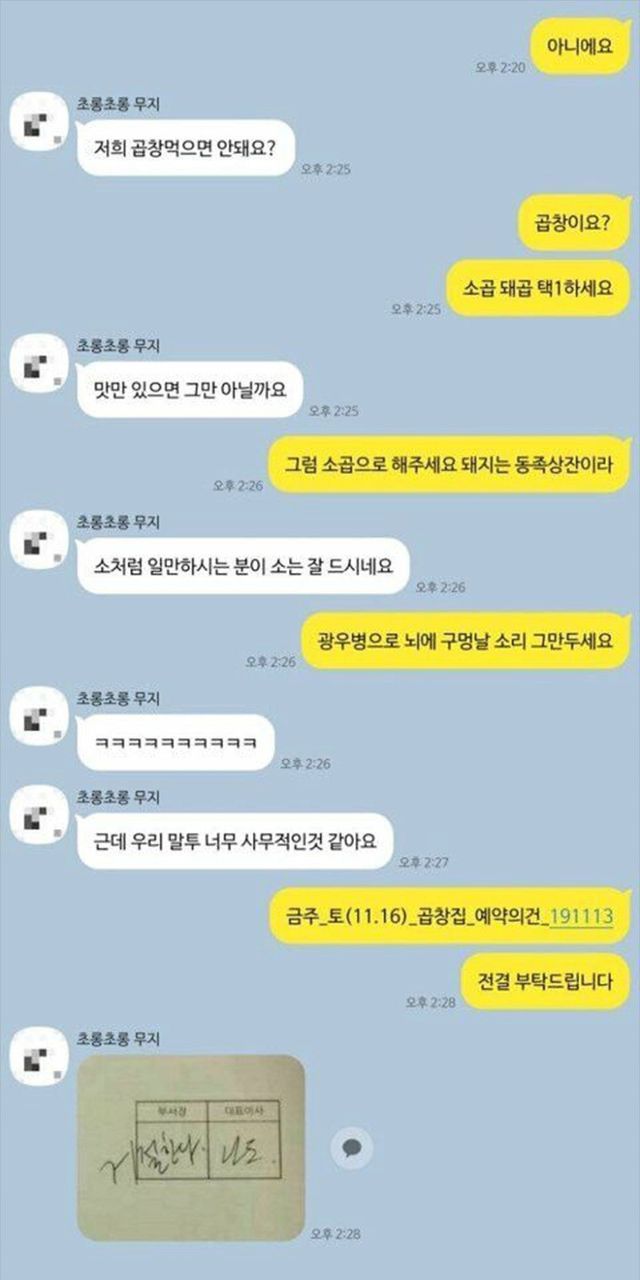This screenshot has width=640, height=1280.
Task: Select 근데 우리 말투 message bubble
Action: tap(235, 841)
